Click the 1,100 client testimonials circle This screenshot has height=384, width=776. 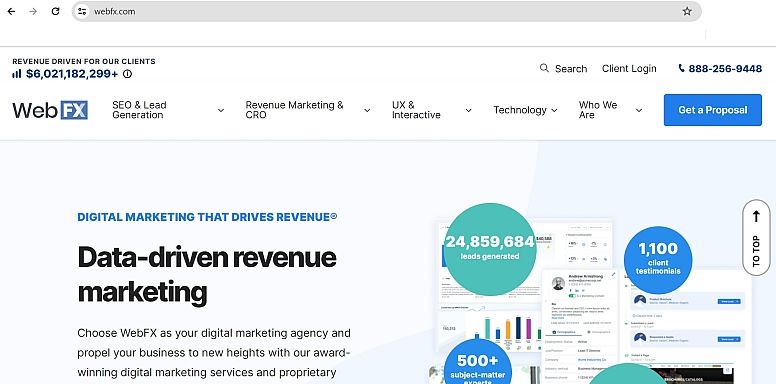658,260
